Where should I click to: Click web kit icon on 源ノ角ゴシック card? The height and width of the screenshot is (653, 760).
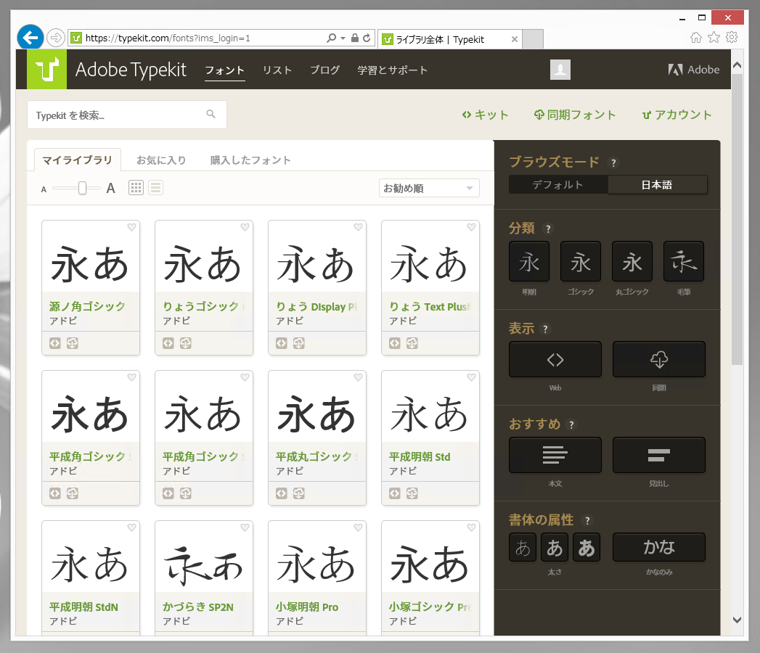coord(55,343)
